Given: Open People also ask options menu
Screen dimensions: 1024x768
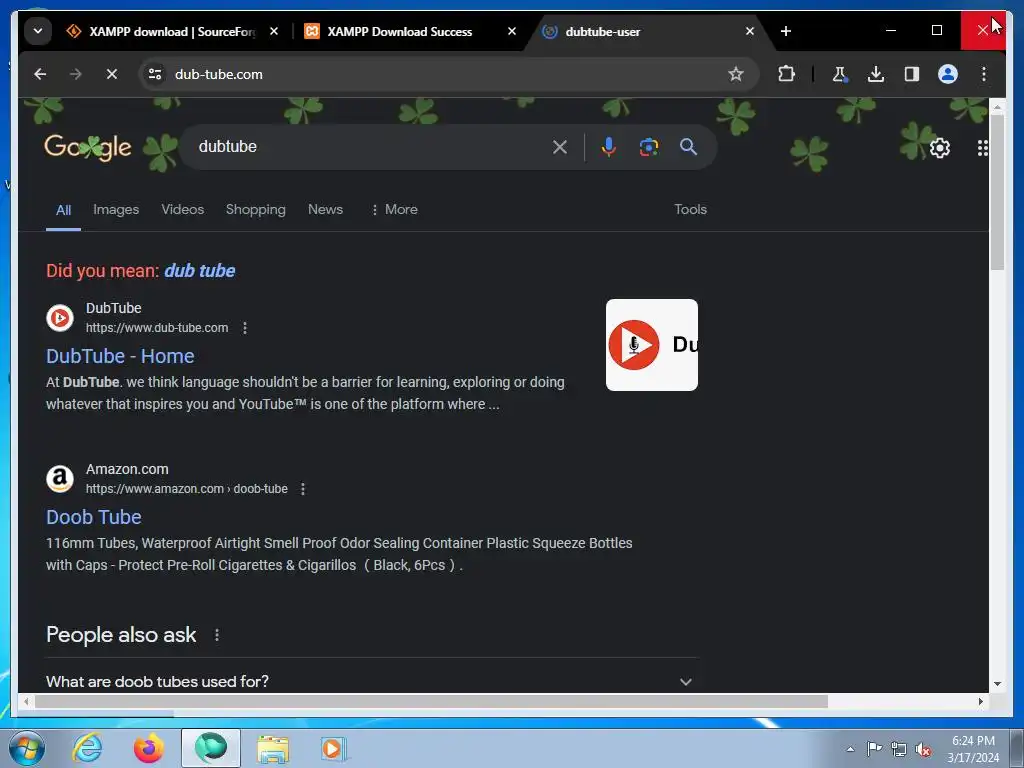Looking at the screenshot, I should (x=217, y=635).
